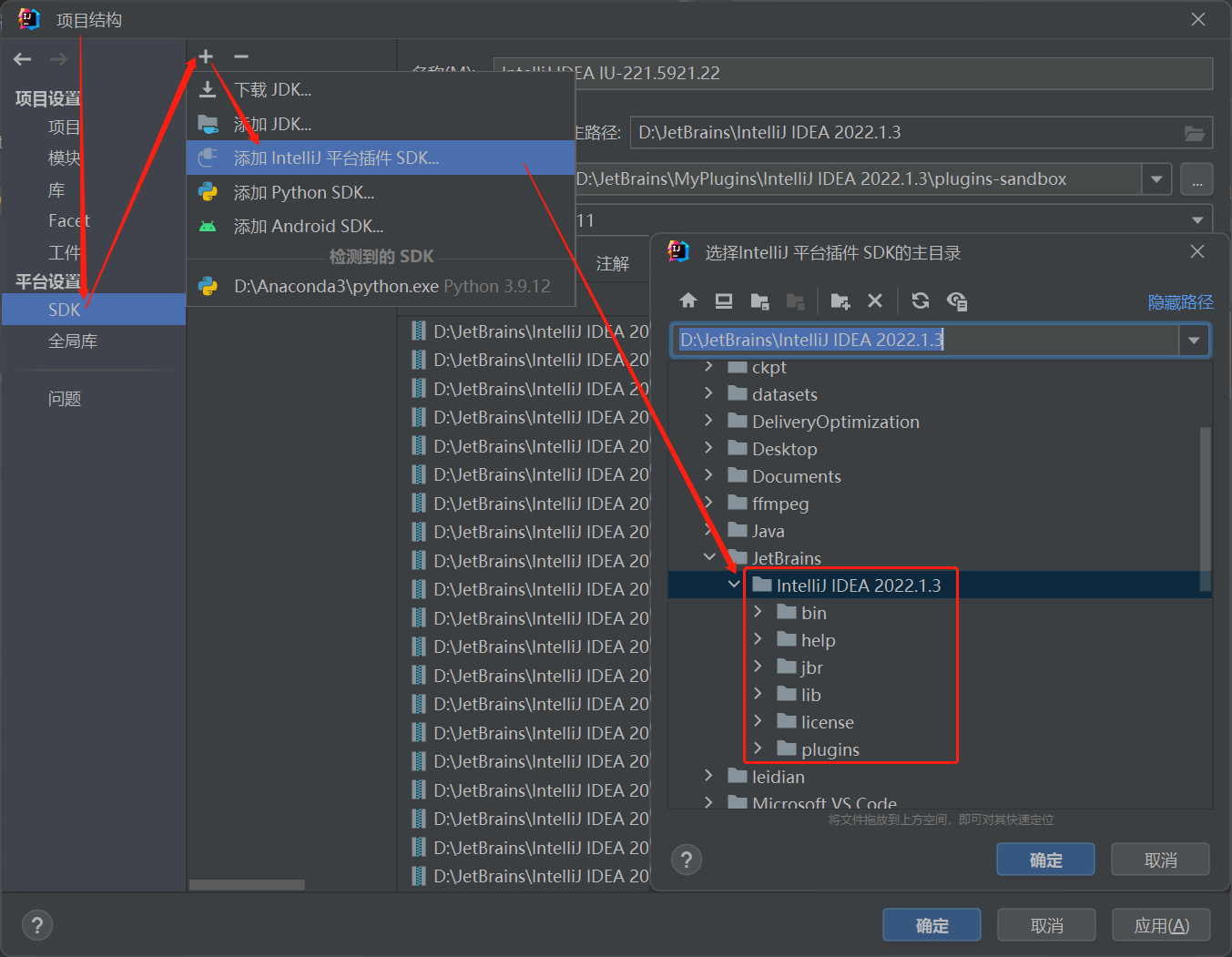Click the chooser tree vertical scrollbar
This screenshot has width=1232, height=957.
(1205, 509)
